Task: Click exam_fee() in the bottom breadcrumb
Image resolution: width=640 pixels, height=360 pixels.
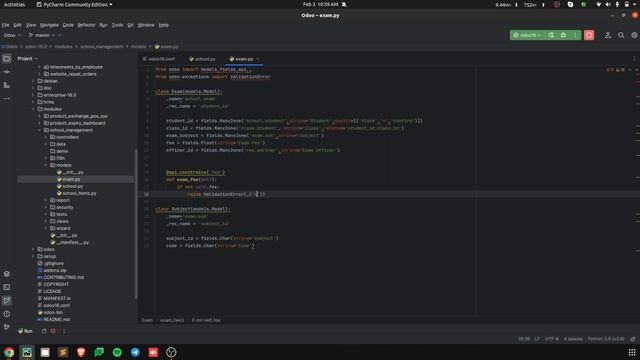Action: point(172,320)
